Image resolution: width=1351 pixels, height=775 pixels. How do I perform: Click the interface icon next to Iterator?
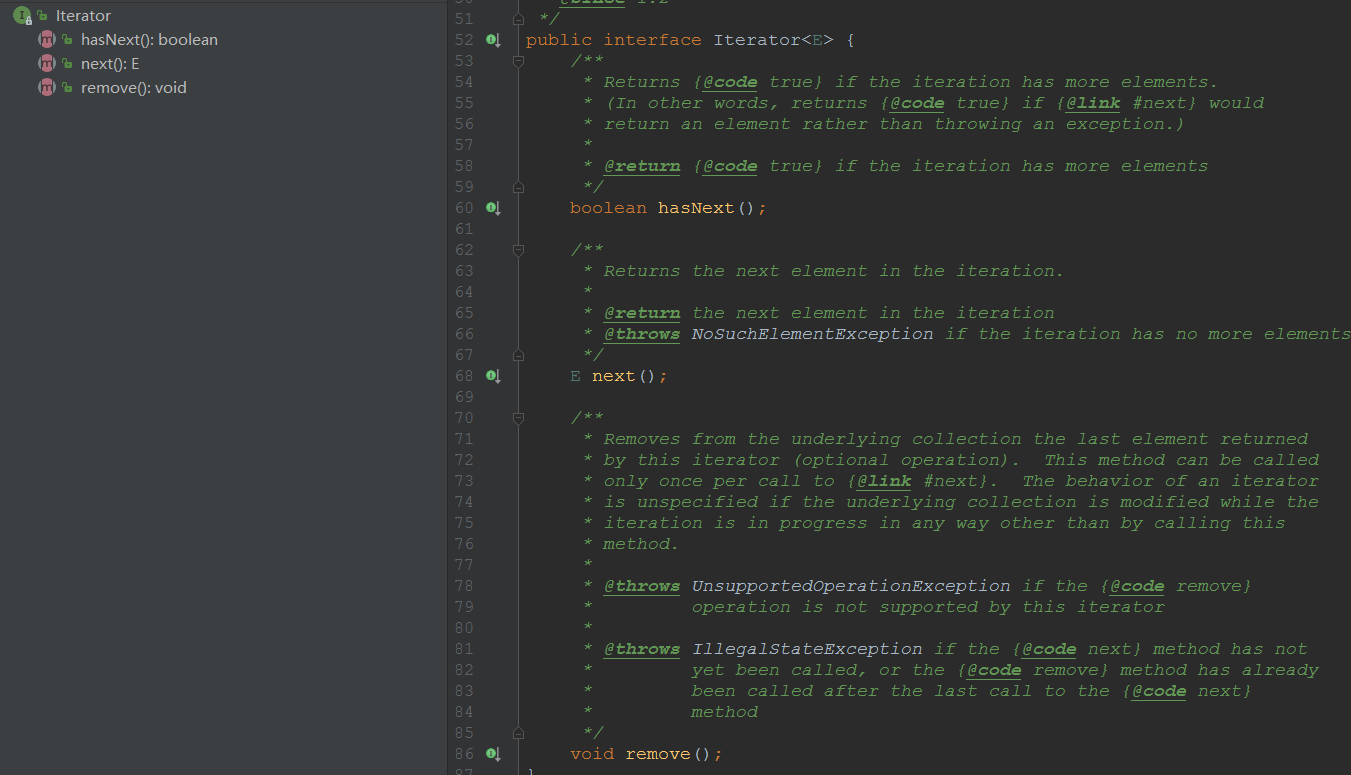[x=22, y=16]
